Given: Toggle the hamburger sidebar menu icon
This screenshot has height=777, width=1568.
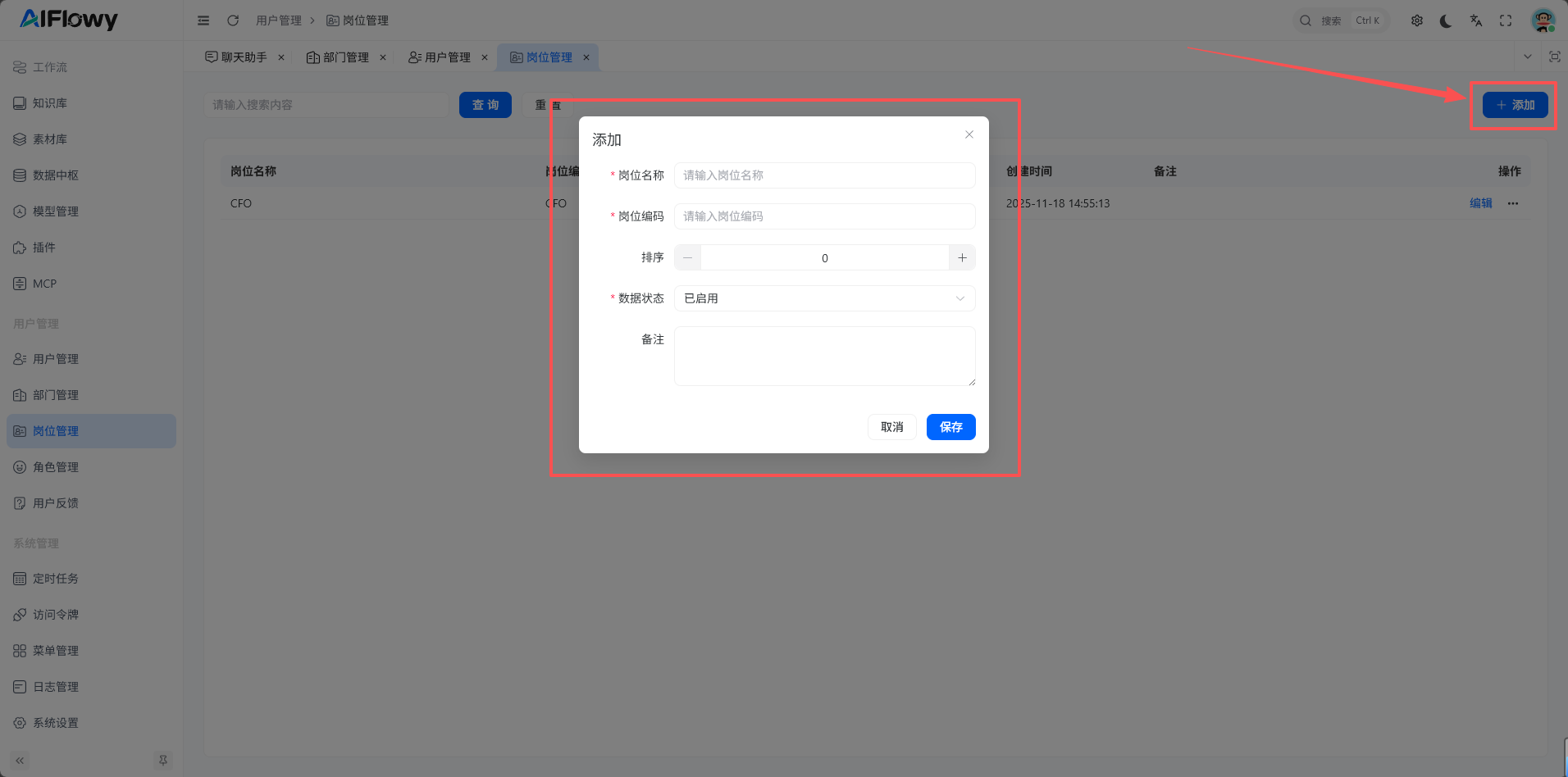Looking at the screenshot, I should coord(203,20).
